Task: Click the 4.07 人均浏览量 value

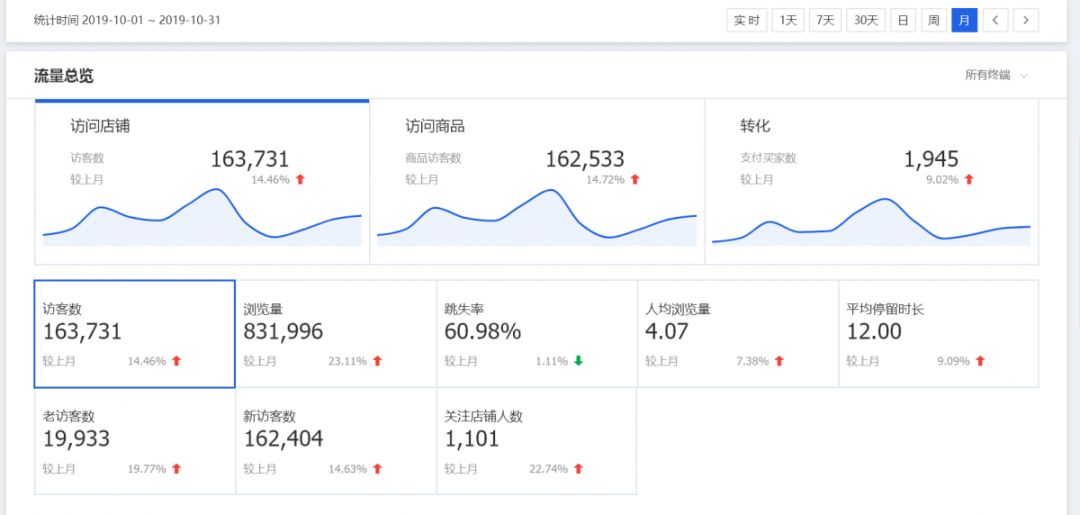Action: (x=667, y=332)
